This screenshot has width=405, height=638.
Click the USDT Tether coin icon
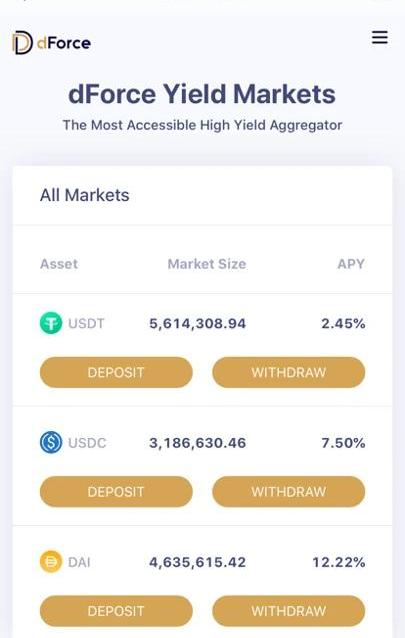click(x=51, y=323)
